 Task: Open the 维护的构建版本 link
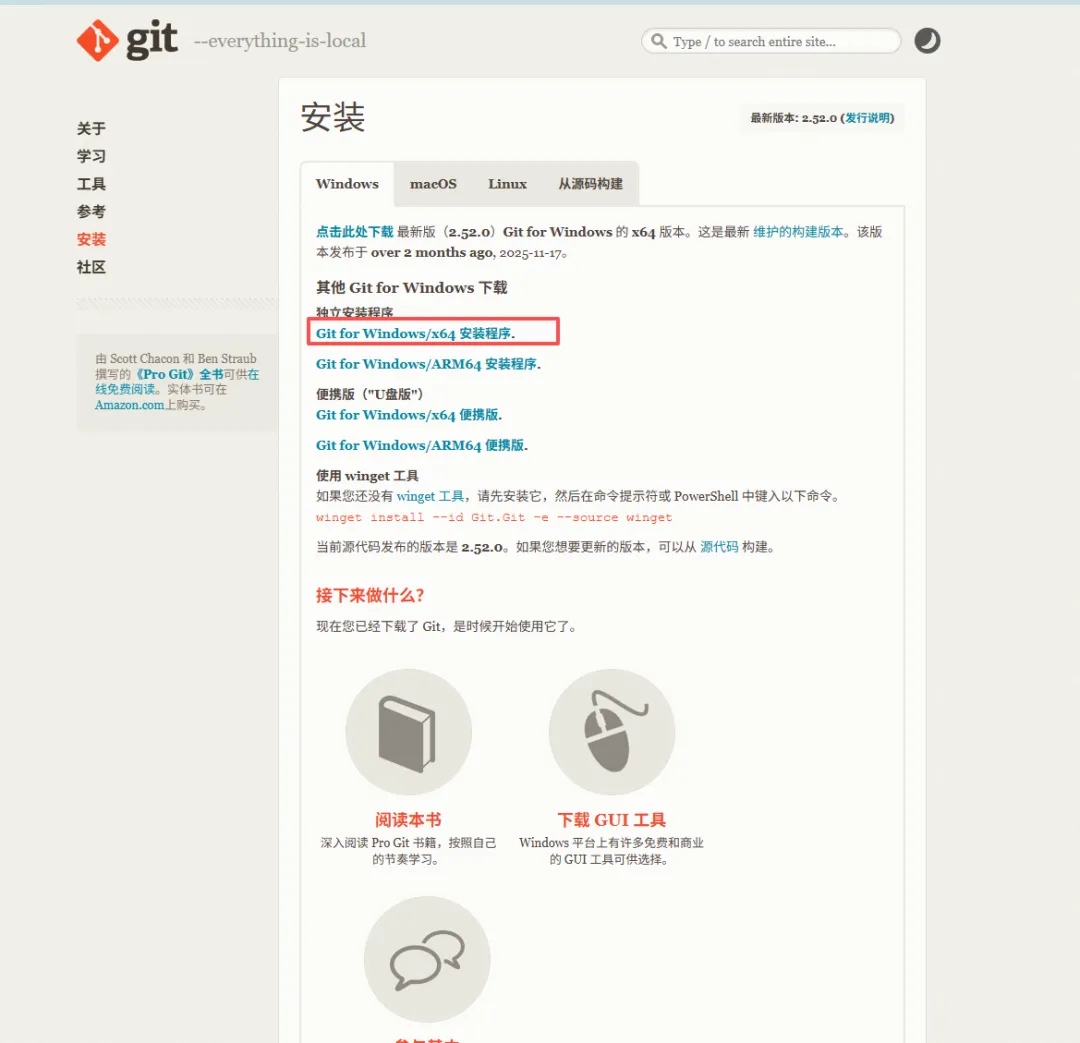798,232
